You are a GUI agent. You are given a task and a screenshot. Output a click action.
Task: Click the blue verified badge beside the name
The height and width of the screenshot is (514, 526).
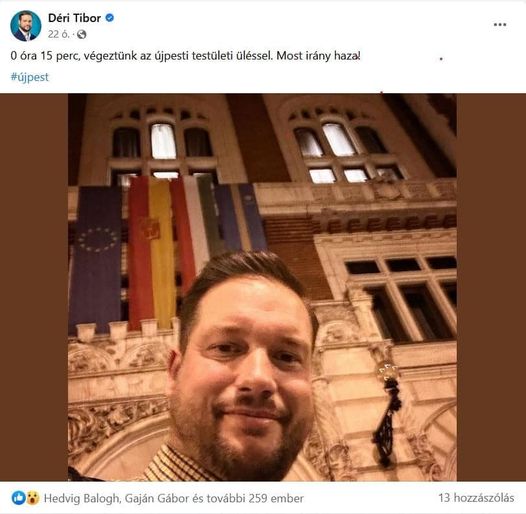[x=110, y=18]
